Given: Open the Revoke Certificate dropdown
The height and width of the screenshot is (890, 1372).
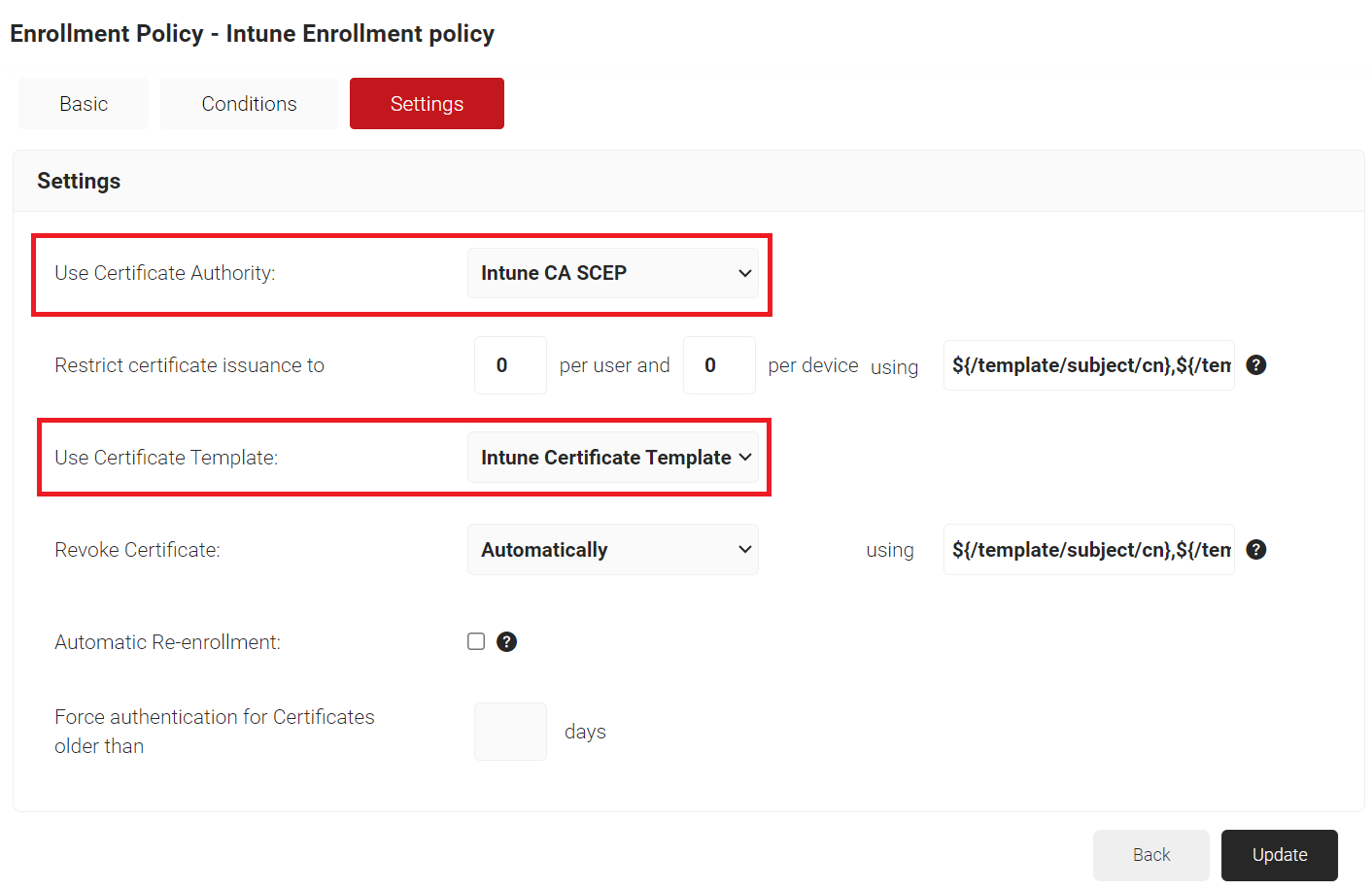Looking at the screenshot, I should tap(613, 550).
